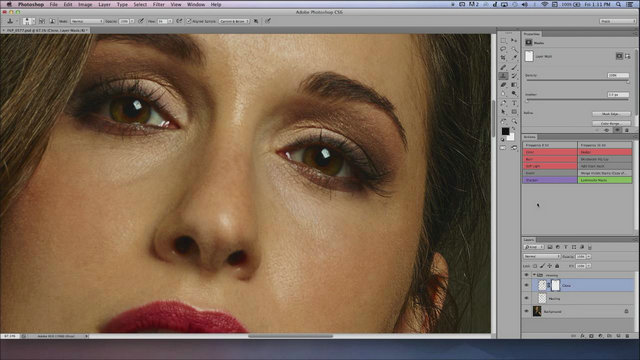
Task: Toggle lock transparent pixels
Action: tap(535, 266)
